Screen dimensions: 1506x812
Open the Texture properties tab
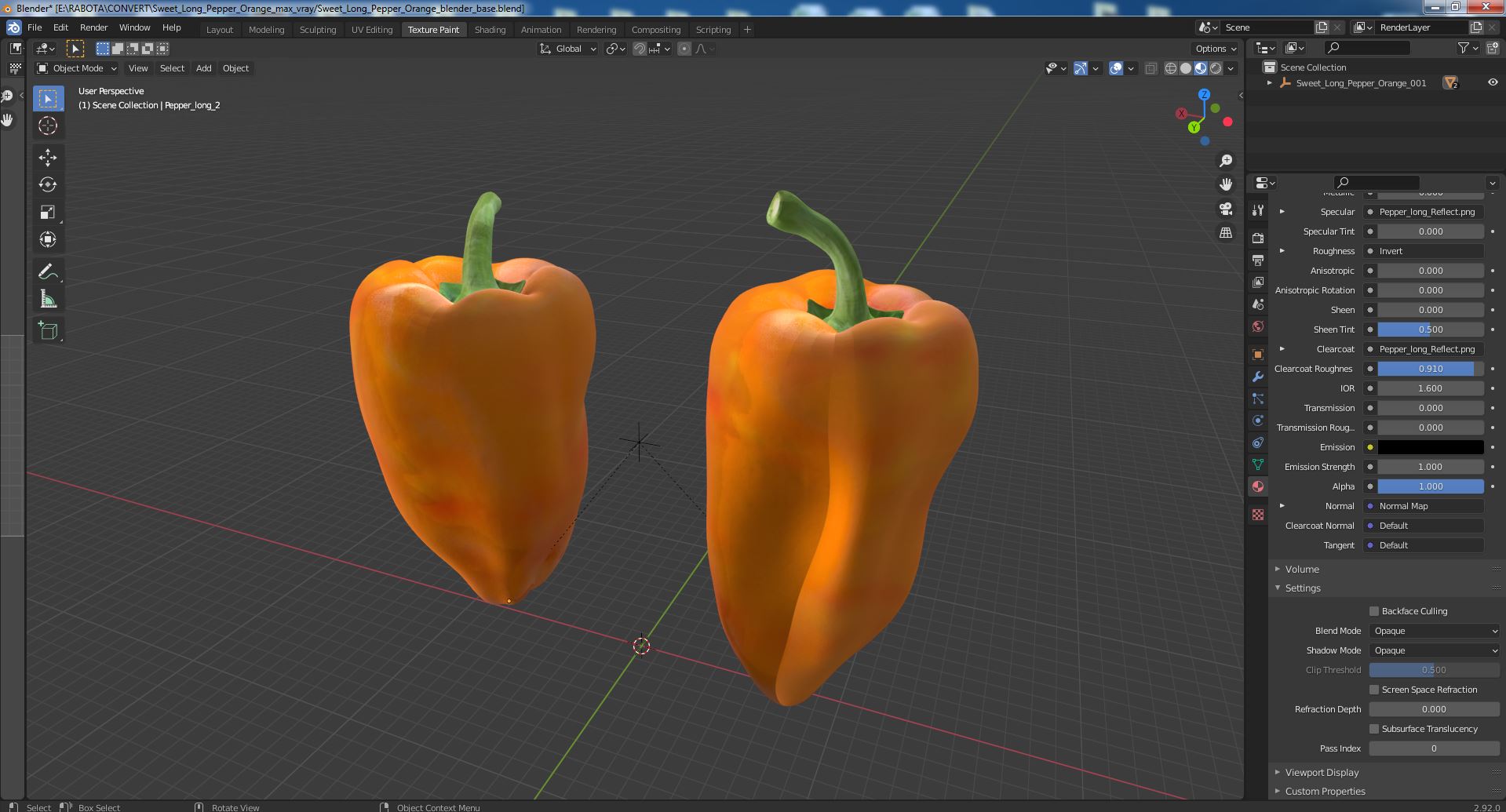tap(1258, 515)
